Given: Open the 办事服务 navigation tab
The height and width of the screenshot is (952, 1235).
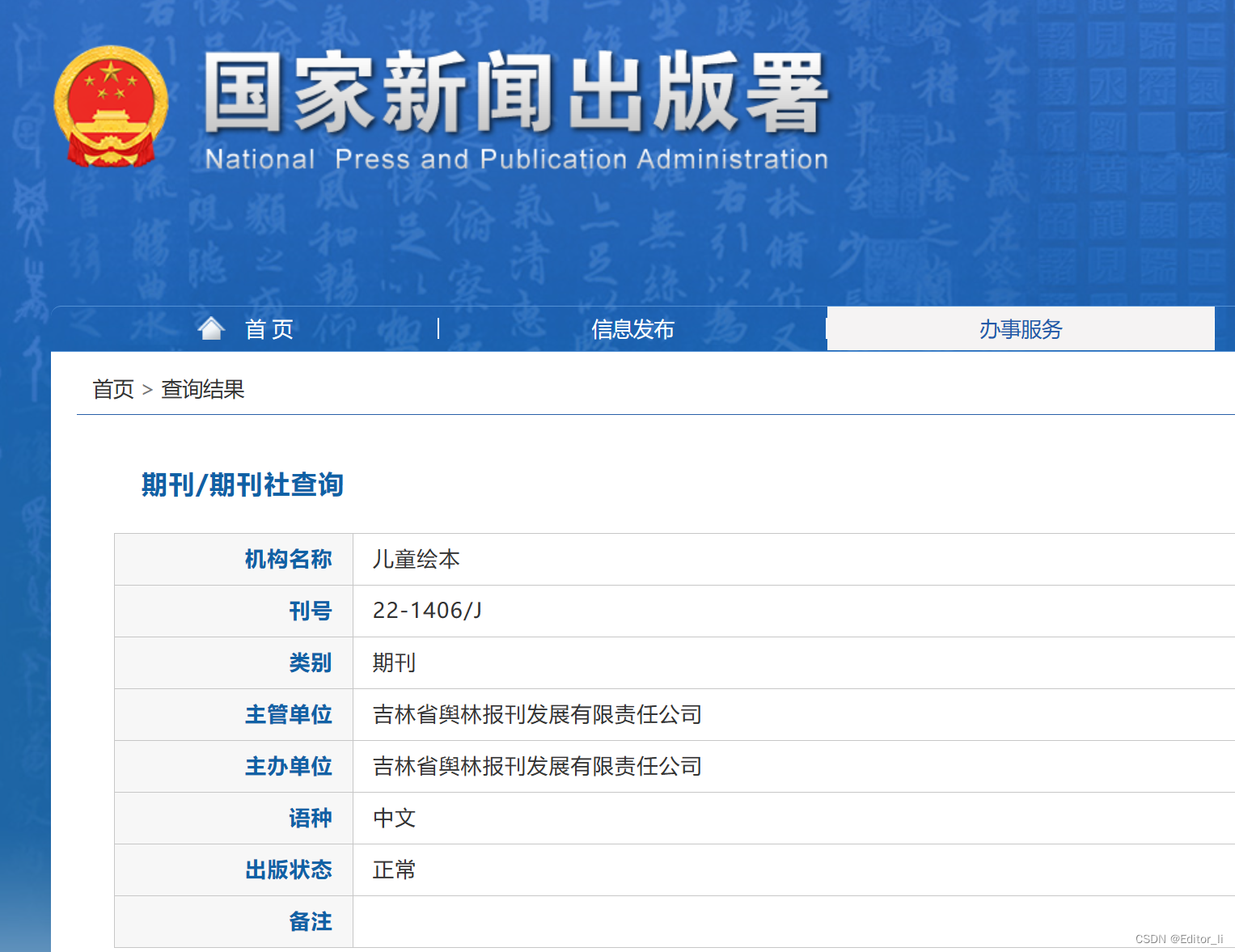Looking at the screenshot, I should click(1021, 329).
